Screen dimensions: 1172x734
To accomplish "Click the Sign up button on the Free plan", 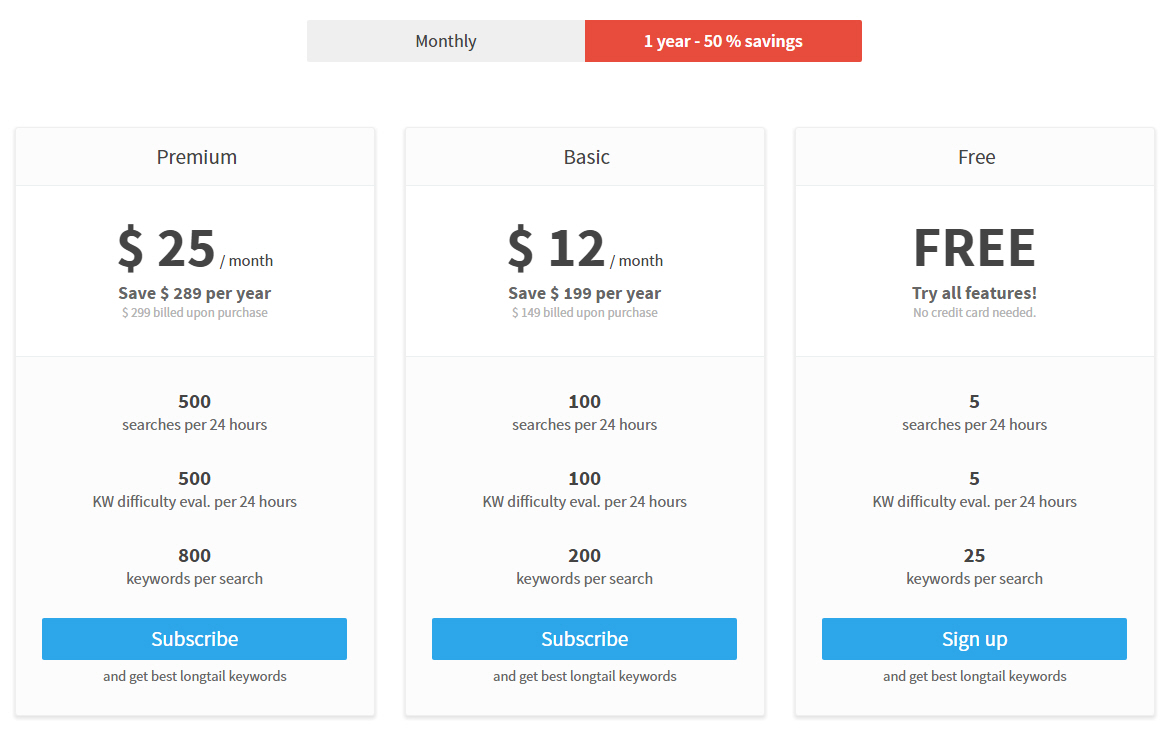I will pyautogui.click(x=974, y=639).
